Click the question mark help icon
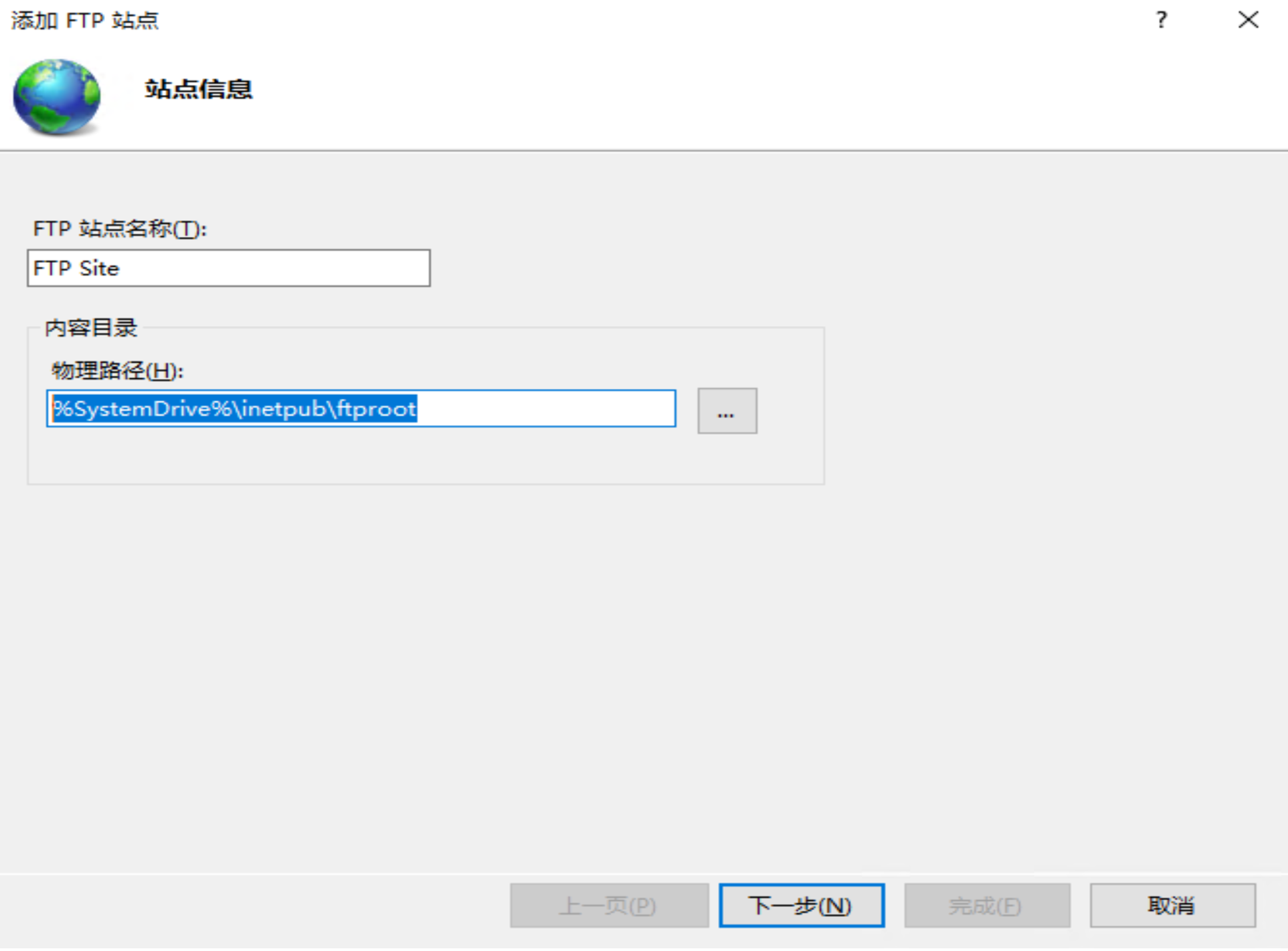 [x=1162, y=20]
